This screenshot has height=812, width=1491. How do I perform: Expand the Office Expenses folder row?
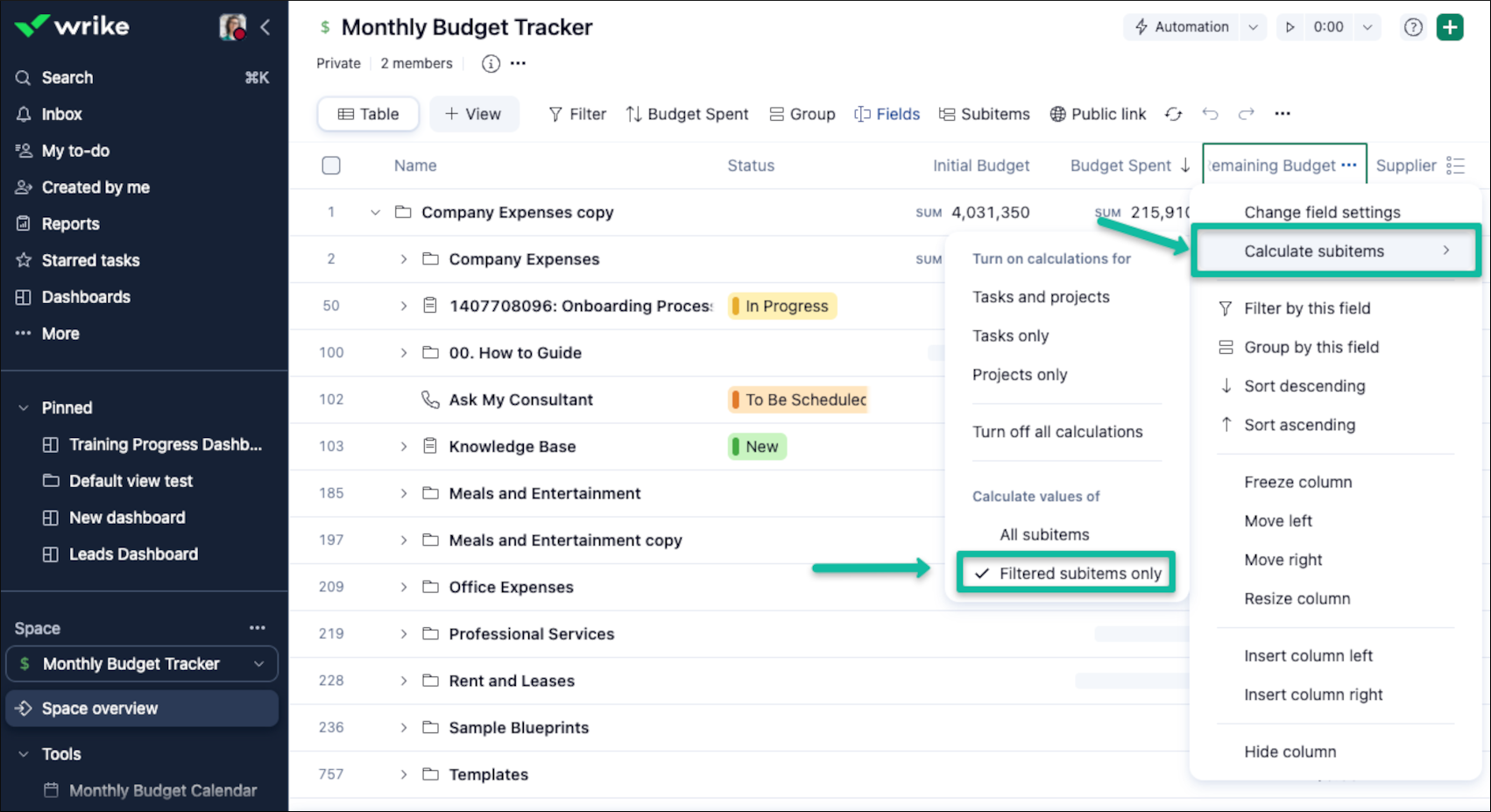point(404,587)
